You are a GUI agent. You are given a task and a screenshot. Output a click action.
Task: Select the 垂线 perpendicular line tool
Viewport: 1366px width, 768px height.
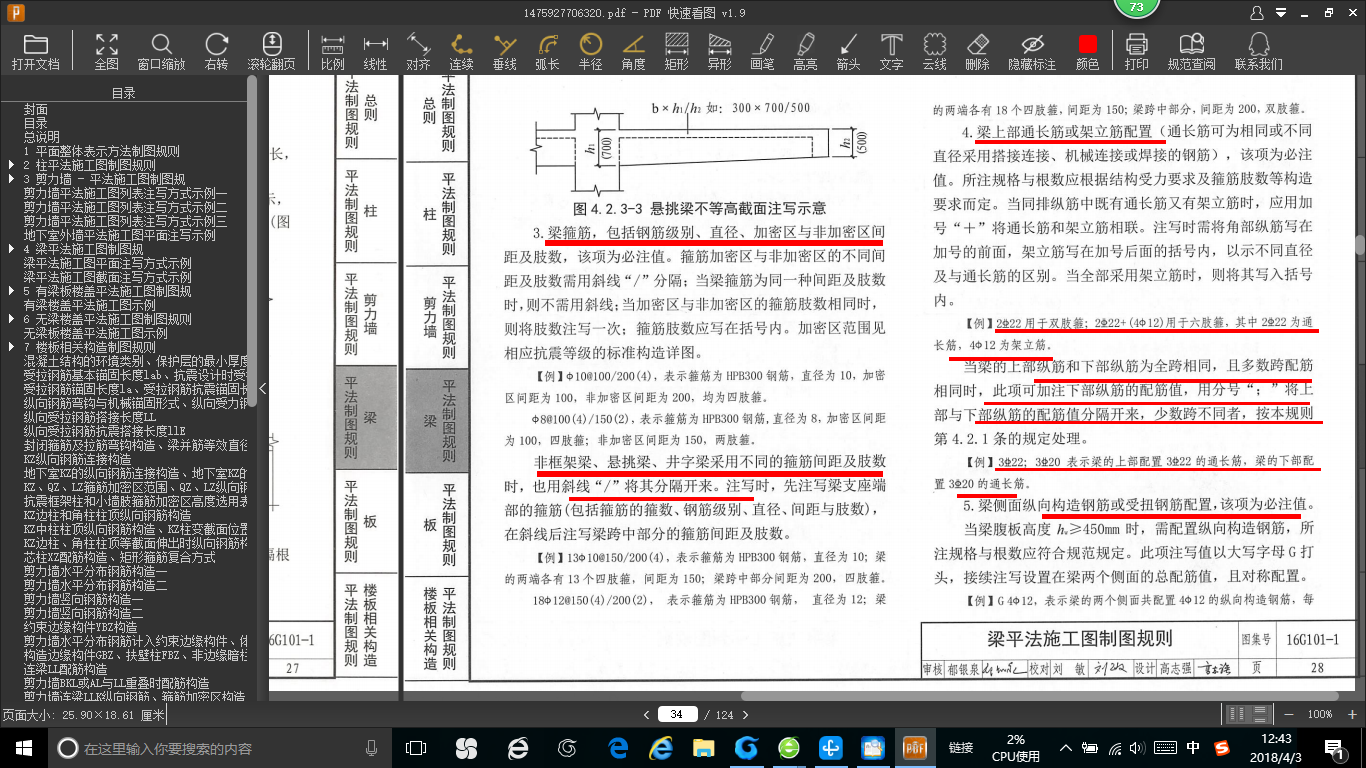click(x=505, y=51)
